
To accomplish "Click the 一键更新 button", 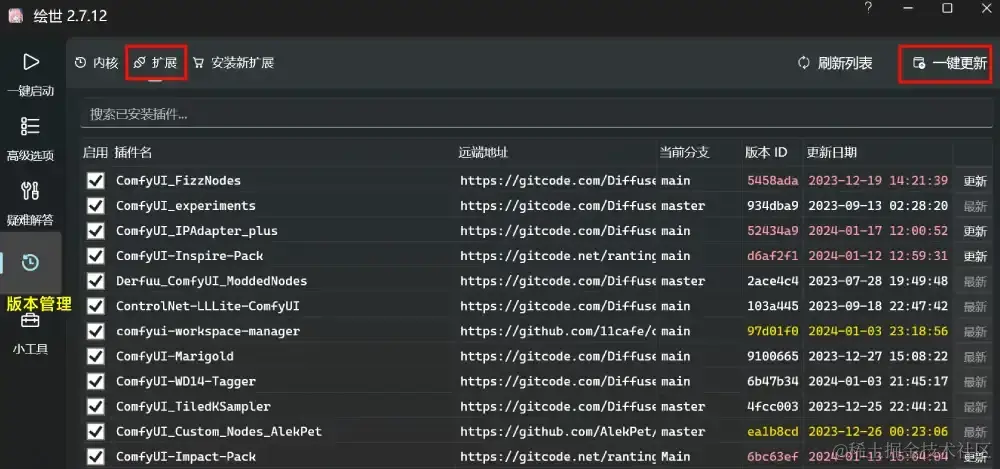I will [x=950, y=63].
